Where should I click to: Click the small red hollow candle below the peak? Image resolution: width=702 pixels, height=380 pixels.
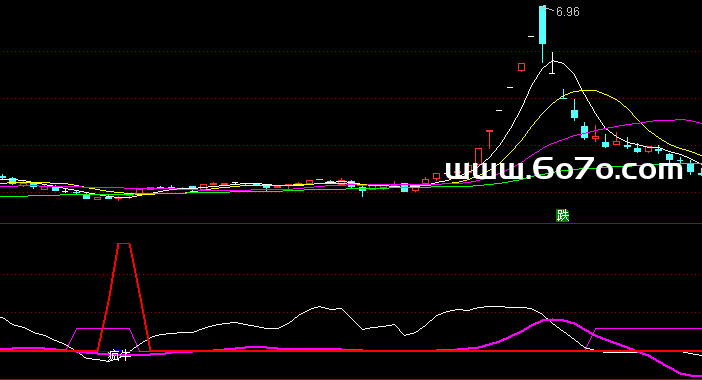tap(522, 67)
